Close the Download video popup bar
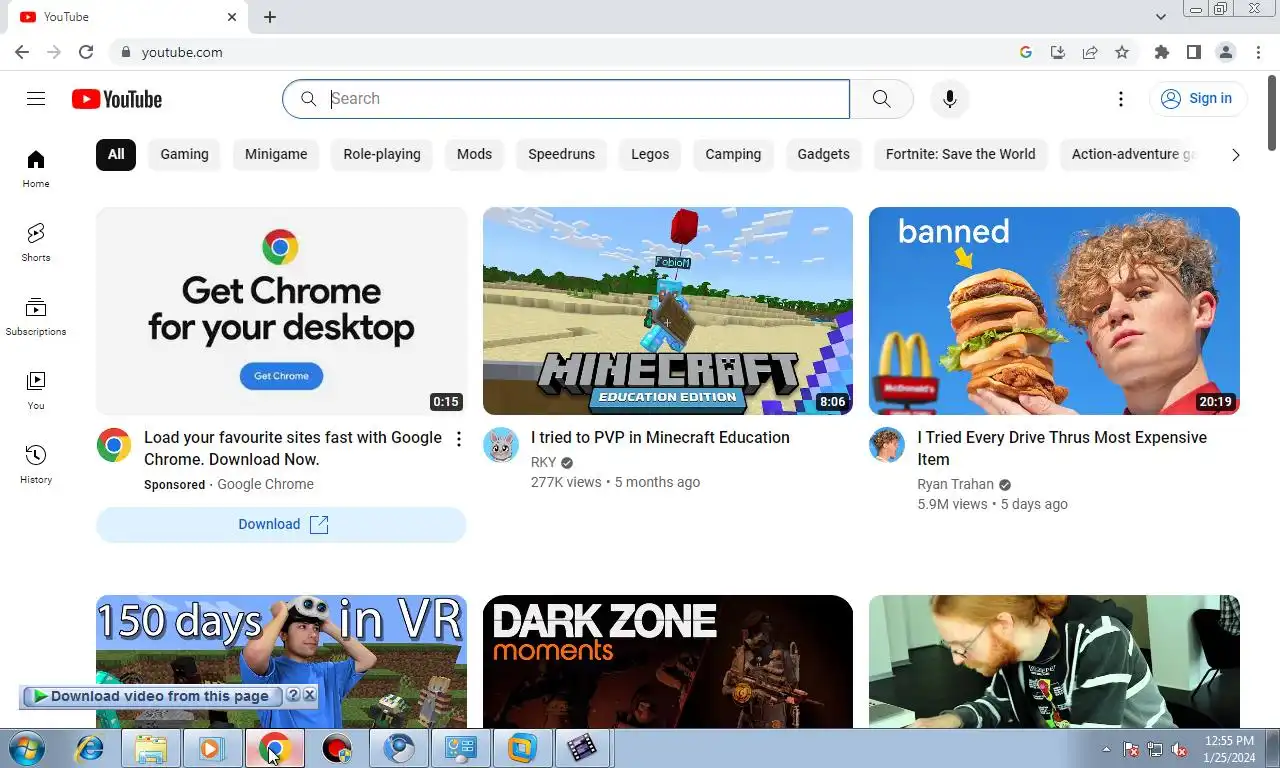 click(309, 695)
